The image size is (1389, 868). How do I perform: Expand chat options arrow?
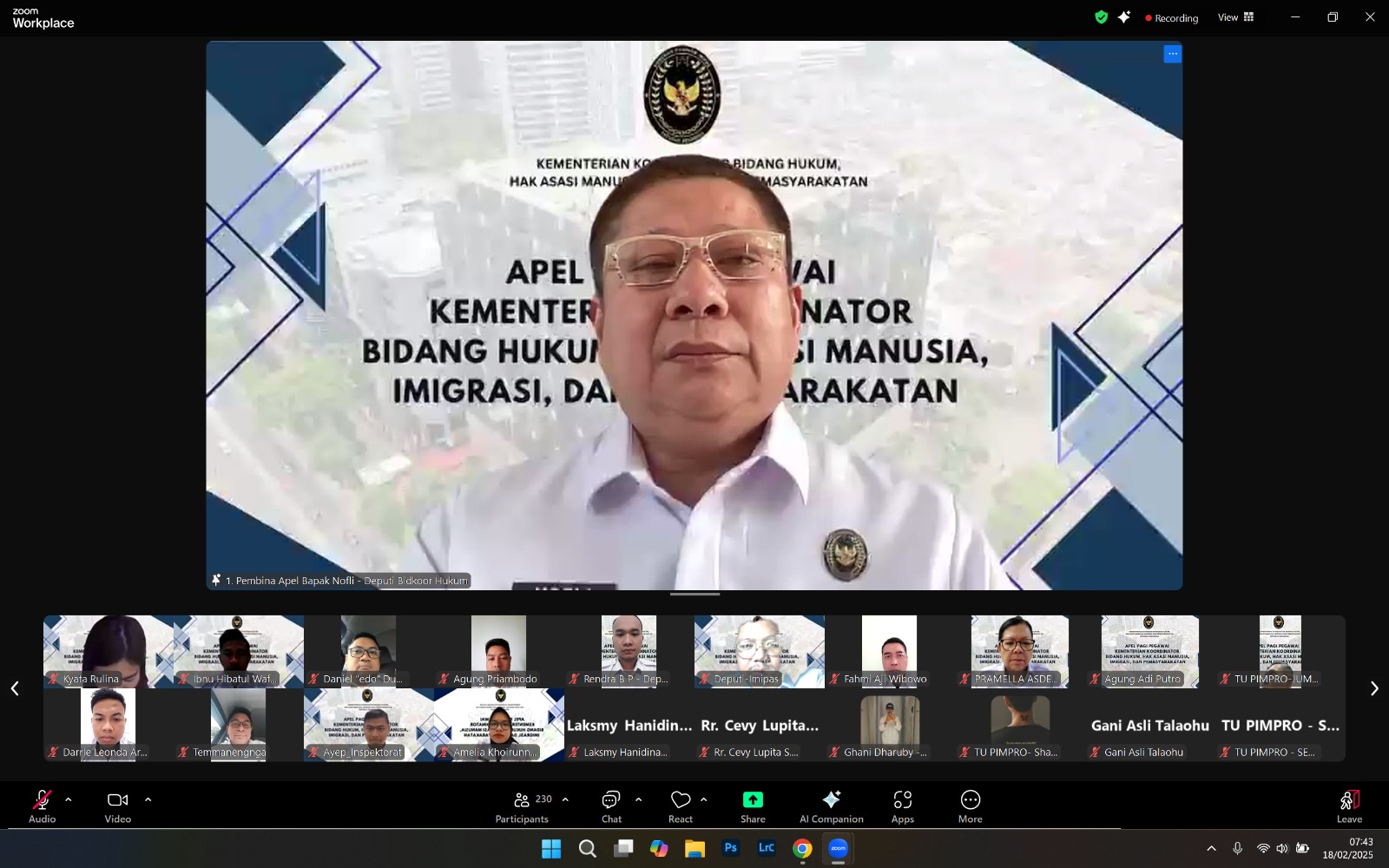click(x=639, y=799)
